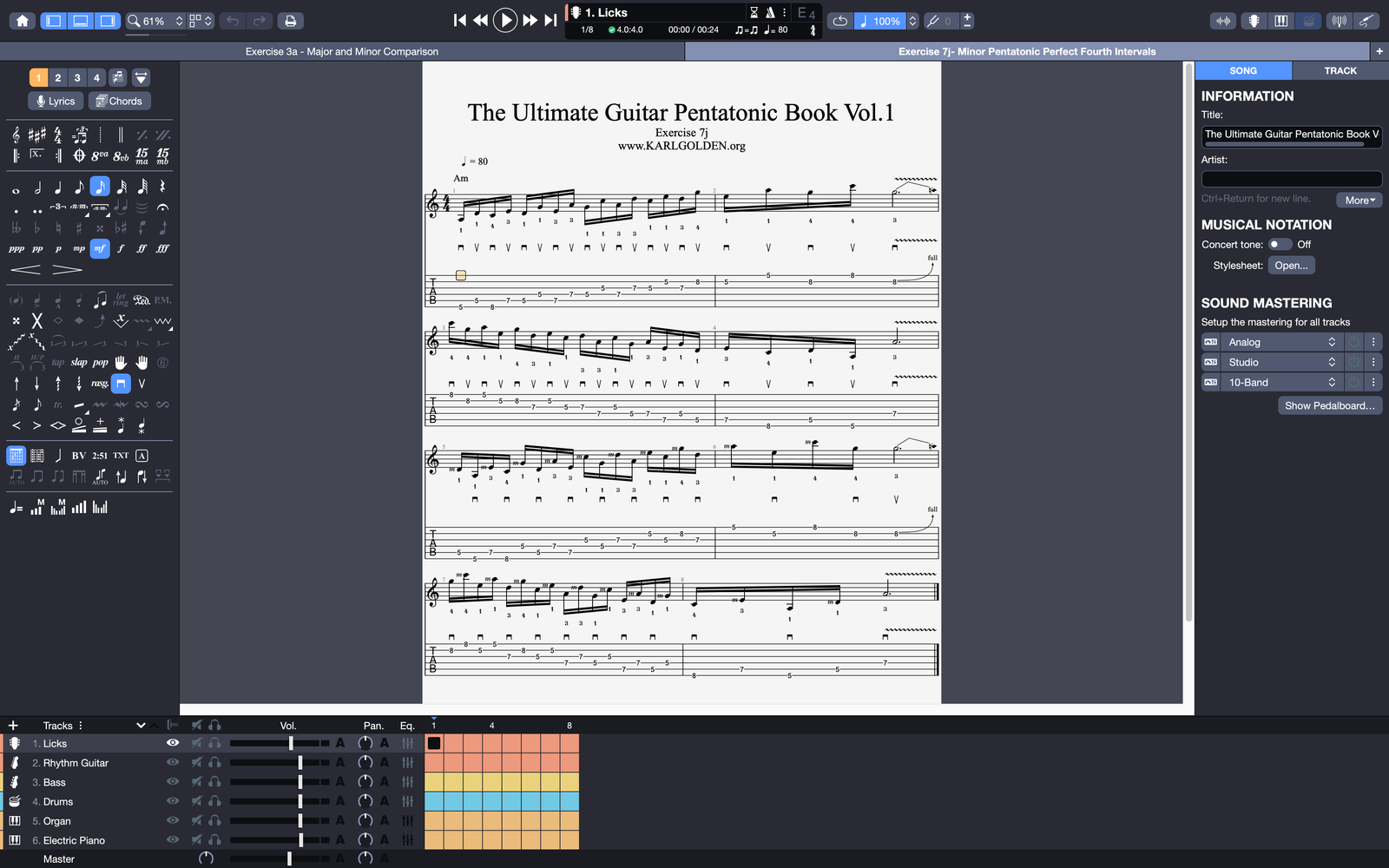This screenshot has height=868, width=1389.
Task: Open the Chords button
Action: pyautogui.click(x=119, y=101)
